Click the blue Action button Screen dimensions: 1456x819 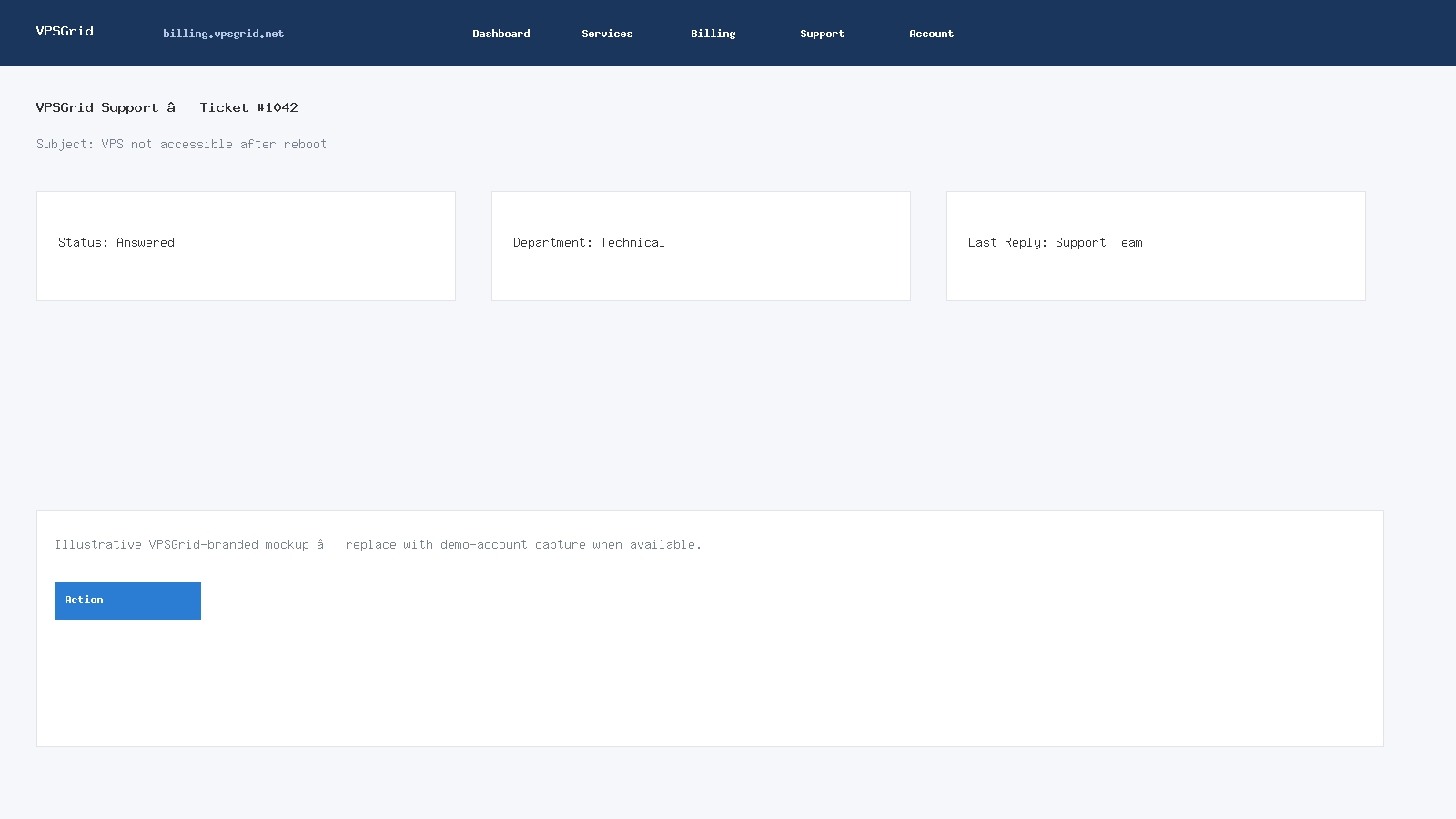tap(127, 601)
